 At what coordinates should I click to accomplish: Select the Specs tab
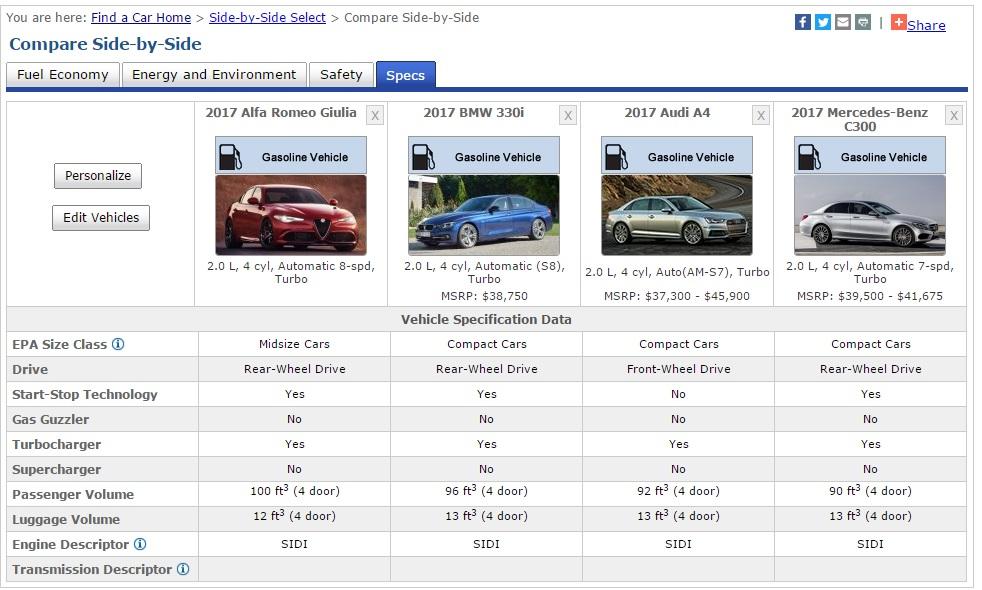tap(405, 75)
